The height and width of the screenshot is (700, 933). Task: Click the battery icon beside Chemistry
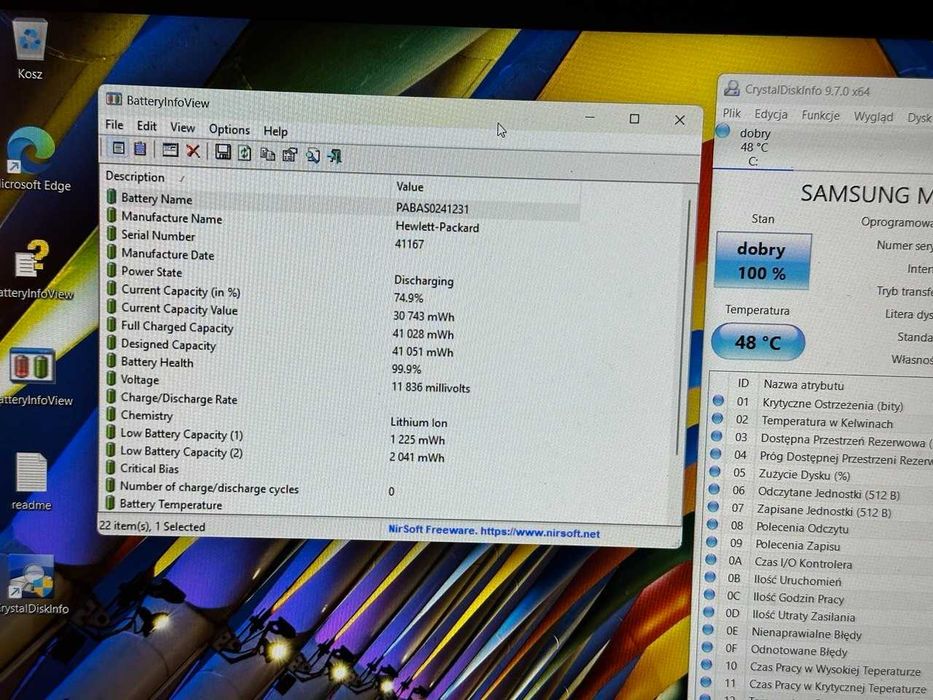click(111, 414)
